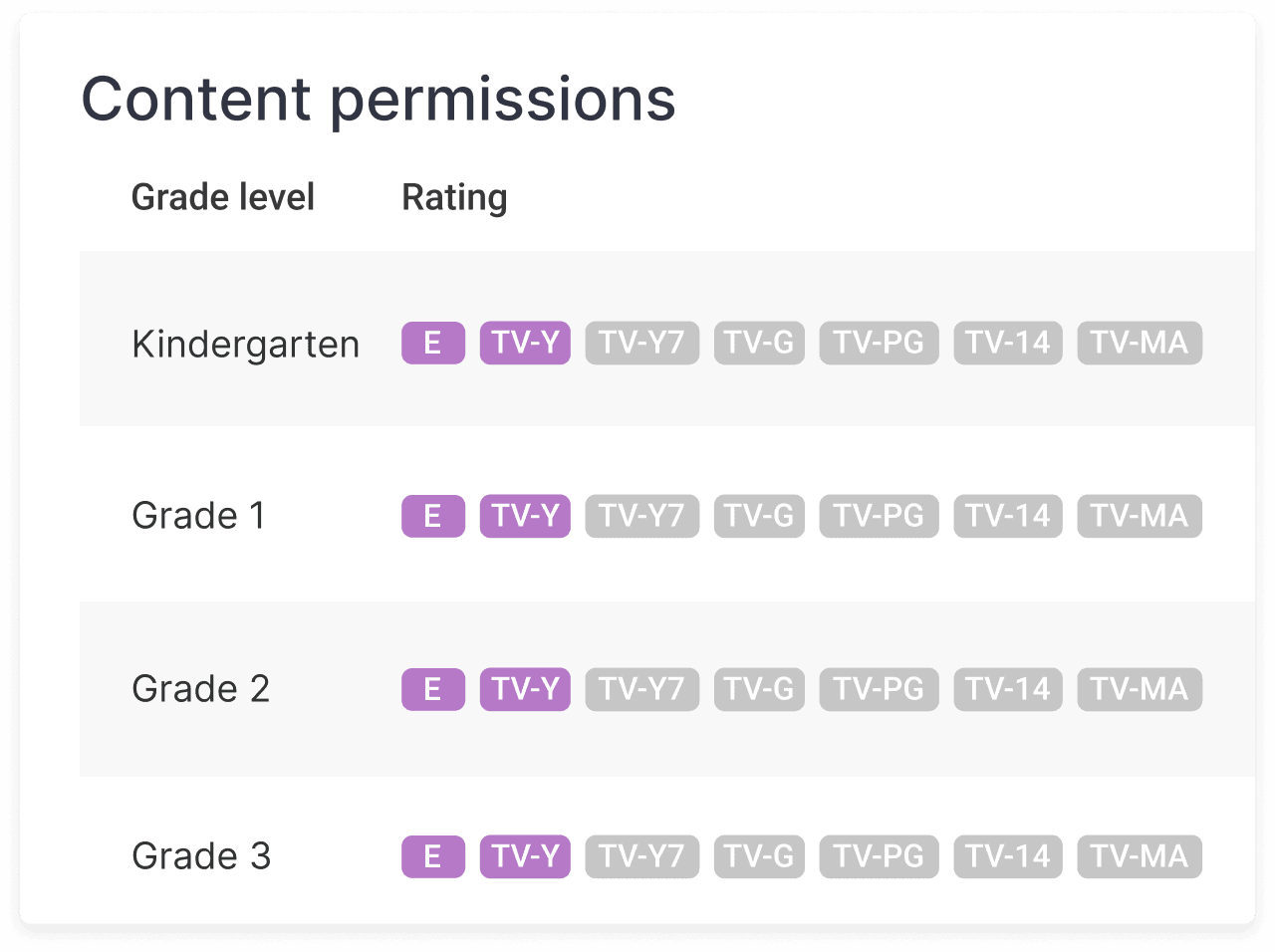The image size is (1275, 952).
Task: Disable the TV-Y rating for Grade 3
Action: click(x=525, y=856)
